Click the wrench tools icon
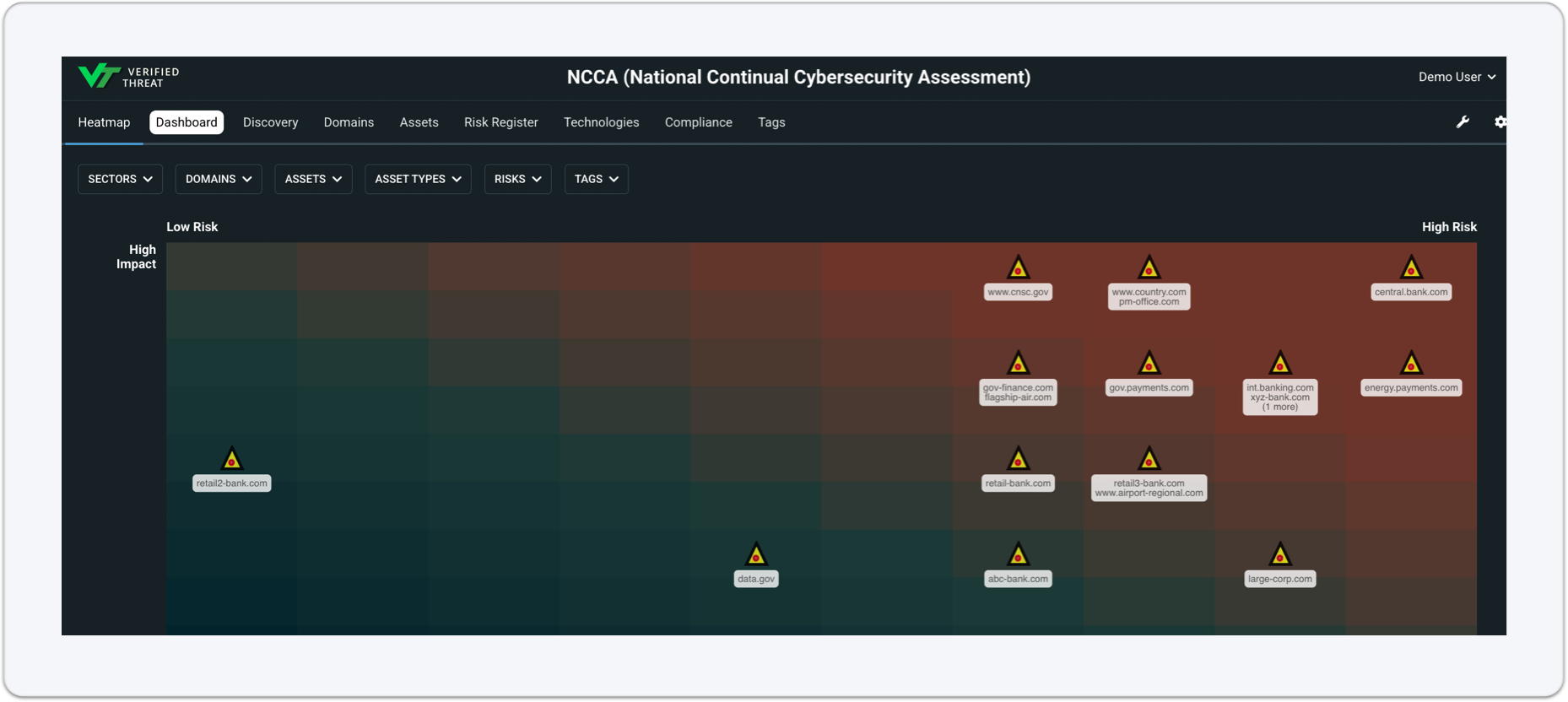Screen dimensions: 1568x702 tap(1463, 122)
